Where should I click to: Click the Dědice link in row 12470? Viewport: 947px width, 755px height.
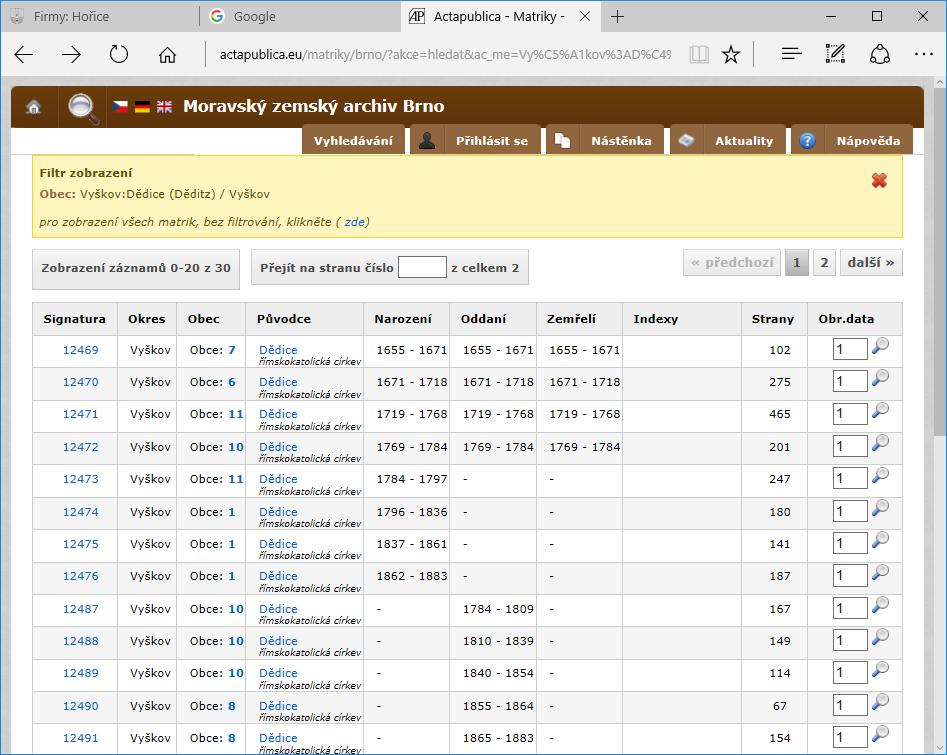point(278,382)
